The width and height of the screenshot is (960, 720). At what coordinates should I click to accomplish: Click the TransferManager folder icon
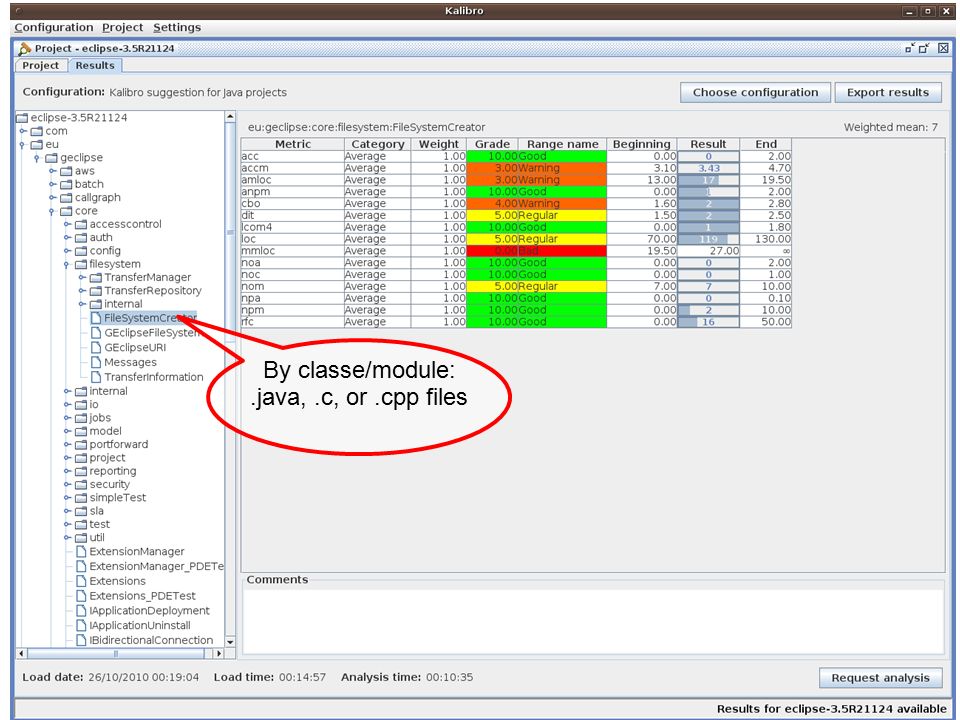(x=96, y=278)
